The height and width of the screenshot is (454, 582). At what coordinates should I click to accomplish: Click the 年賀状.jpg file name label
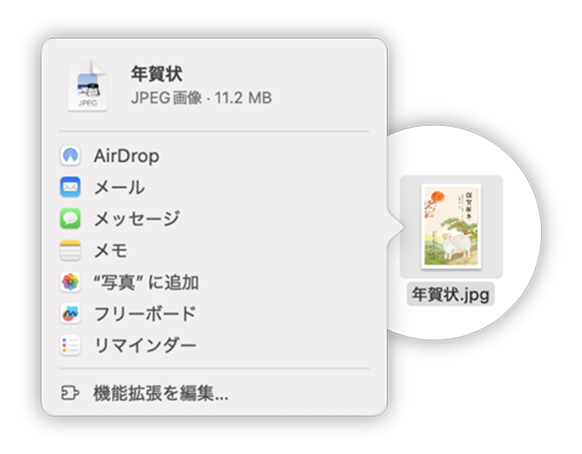pos(451,294)
